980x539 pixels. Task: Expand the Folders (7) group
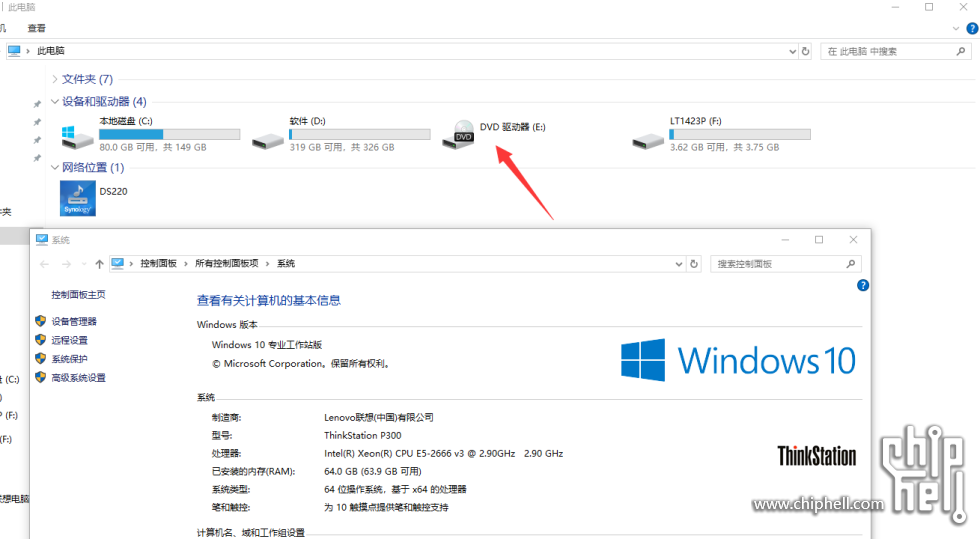[55, 79]
